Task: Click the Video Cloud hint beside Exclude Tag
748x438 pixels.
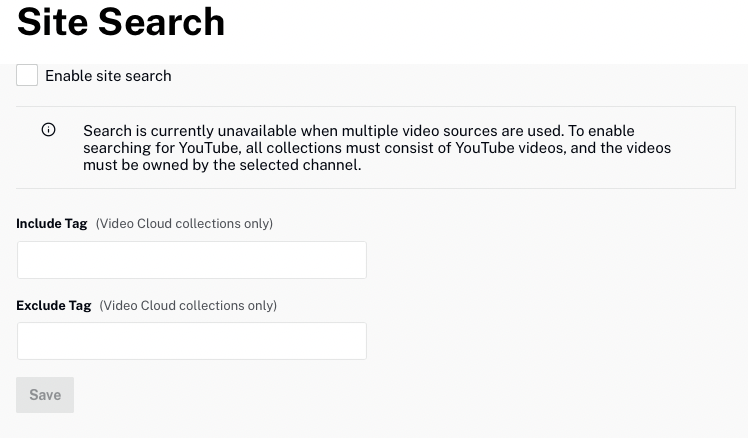Action: (188, 306)
